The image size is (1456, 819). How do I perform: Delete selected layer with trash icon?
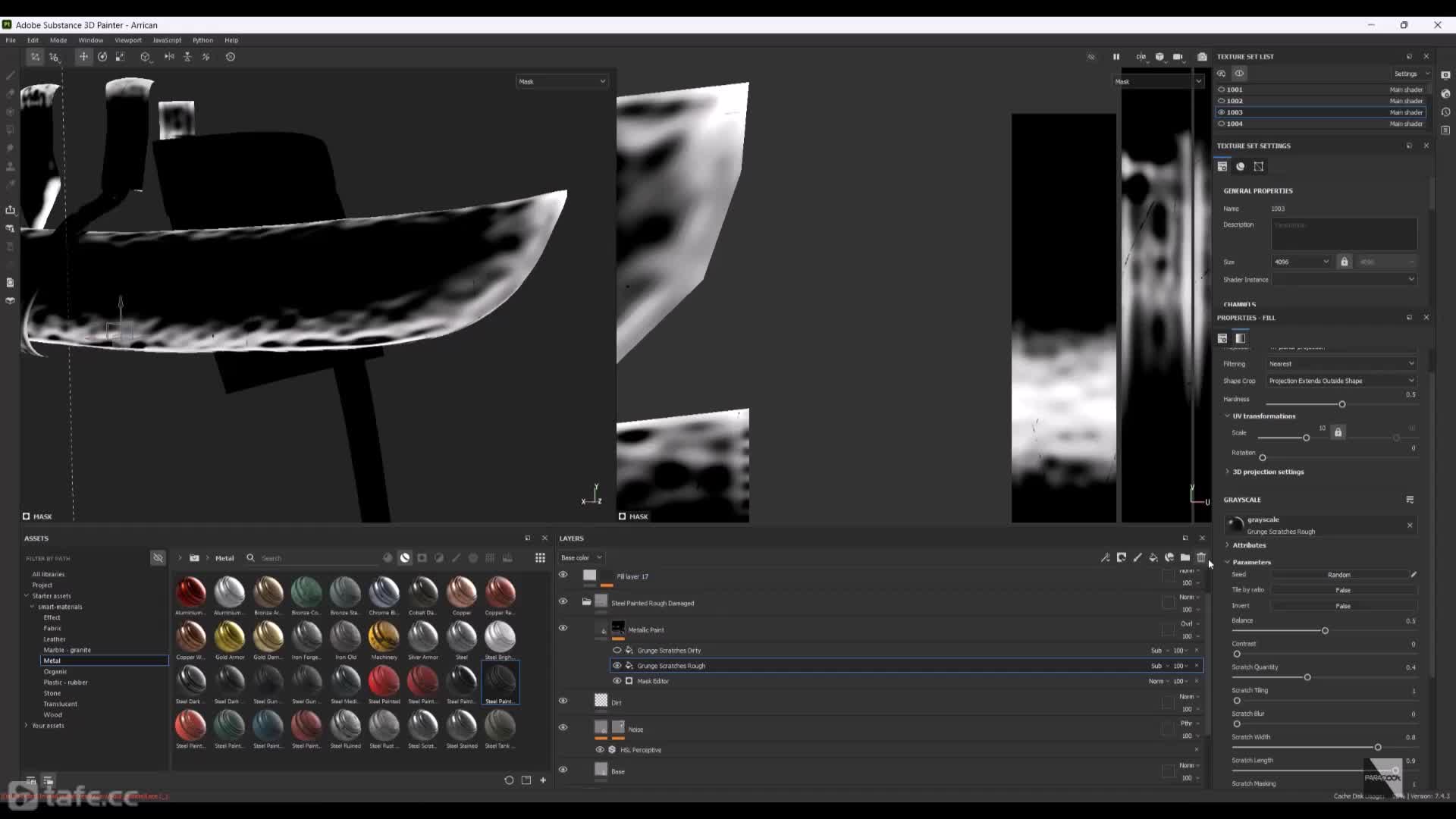point(1201,557)
